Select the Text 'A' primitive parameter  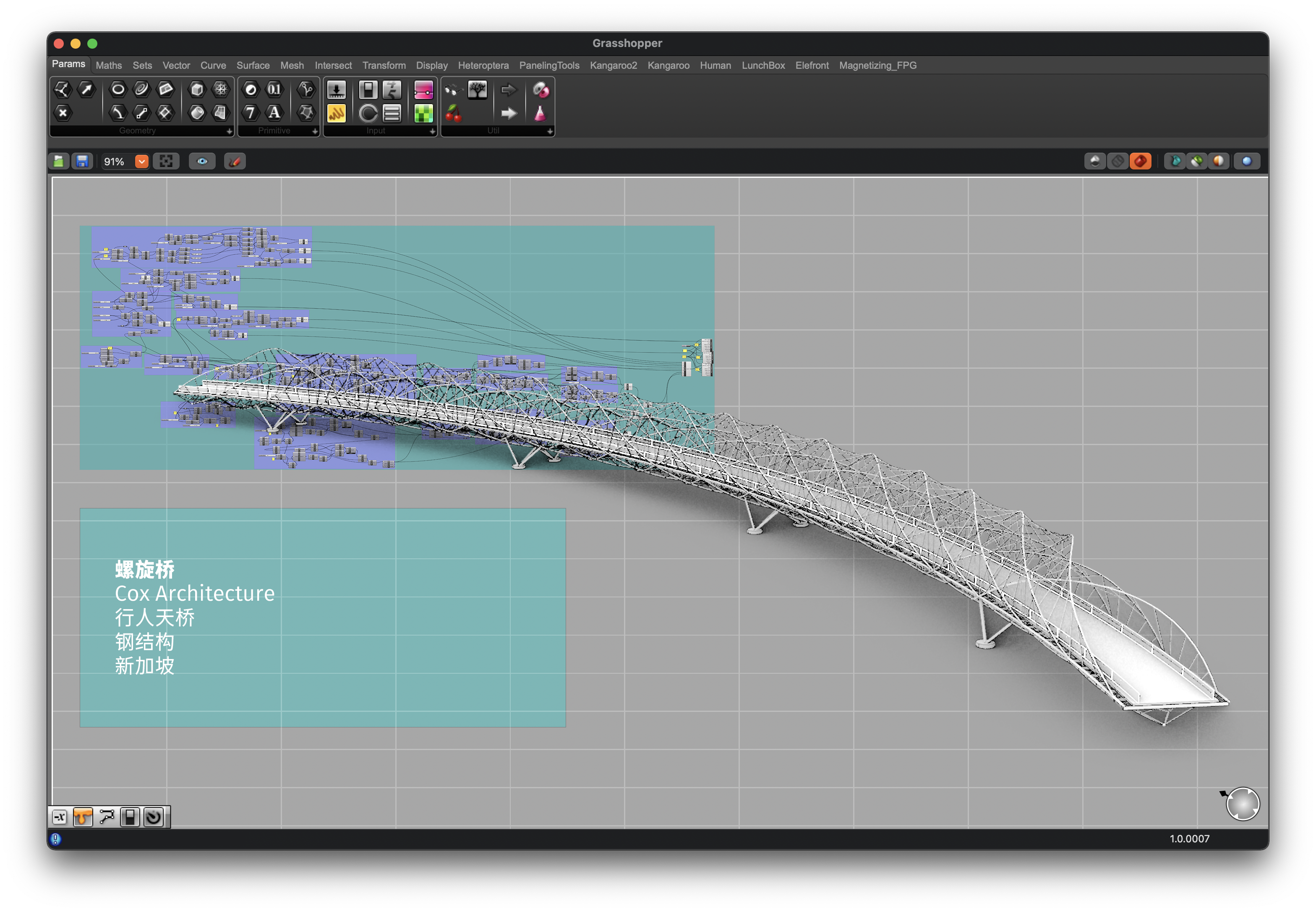[274, 112]
